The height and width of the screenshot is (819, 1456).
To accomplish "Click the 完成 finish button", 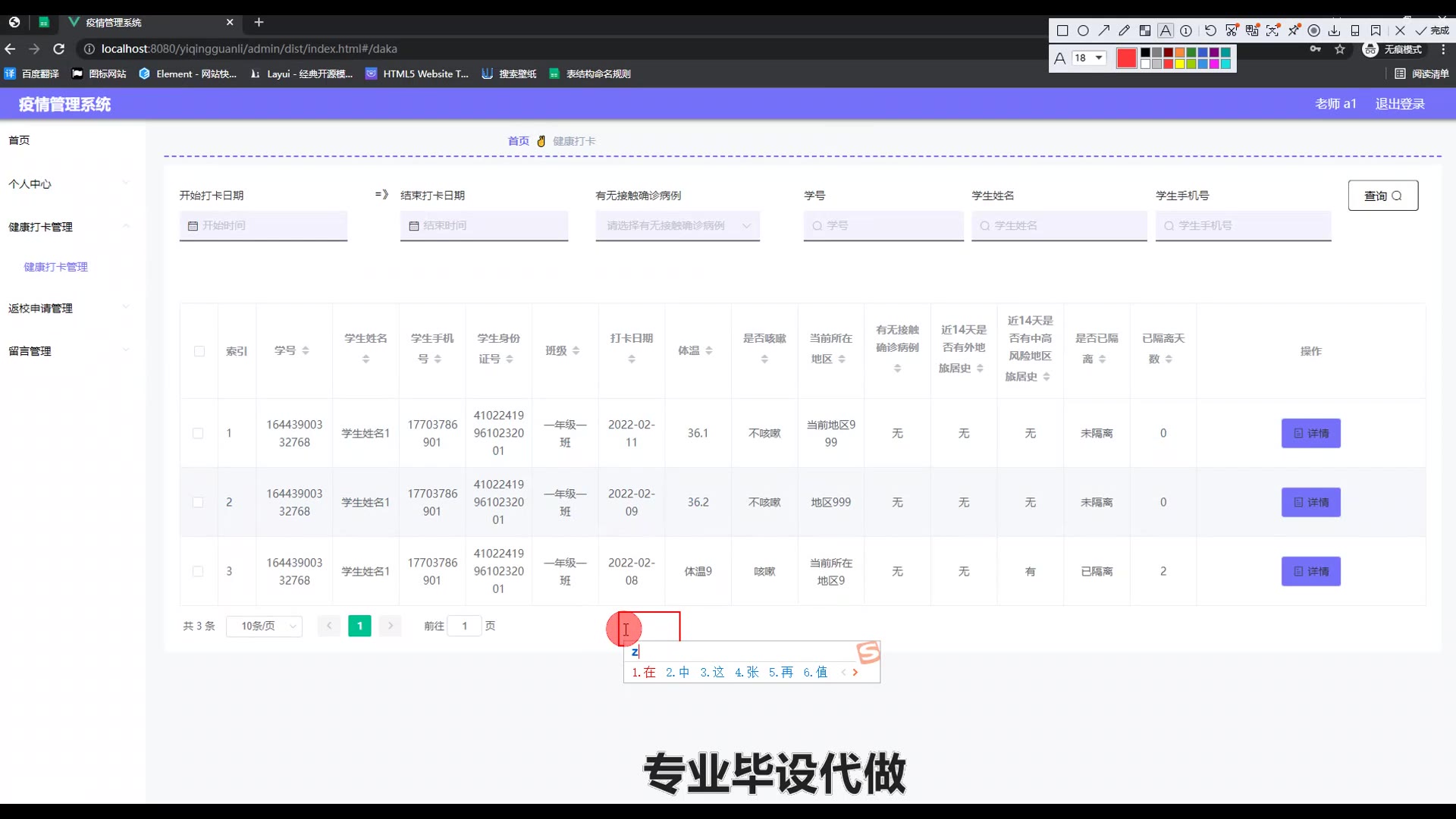I will tap(1432, 31).
